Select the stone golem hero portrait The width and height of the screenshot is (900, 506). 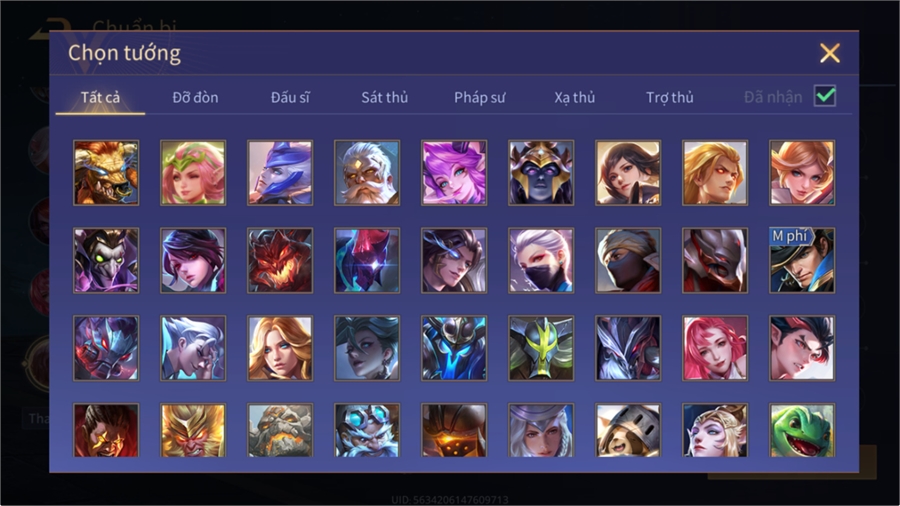(x=280, y=431)
